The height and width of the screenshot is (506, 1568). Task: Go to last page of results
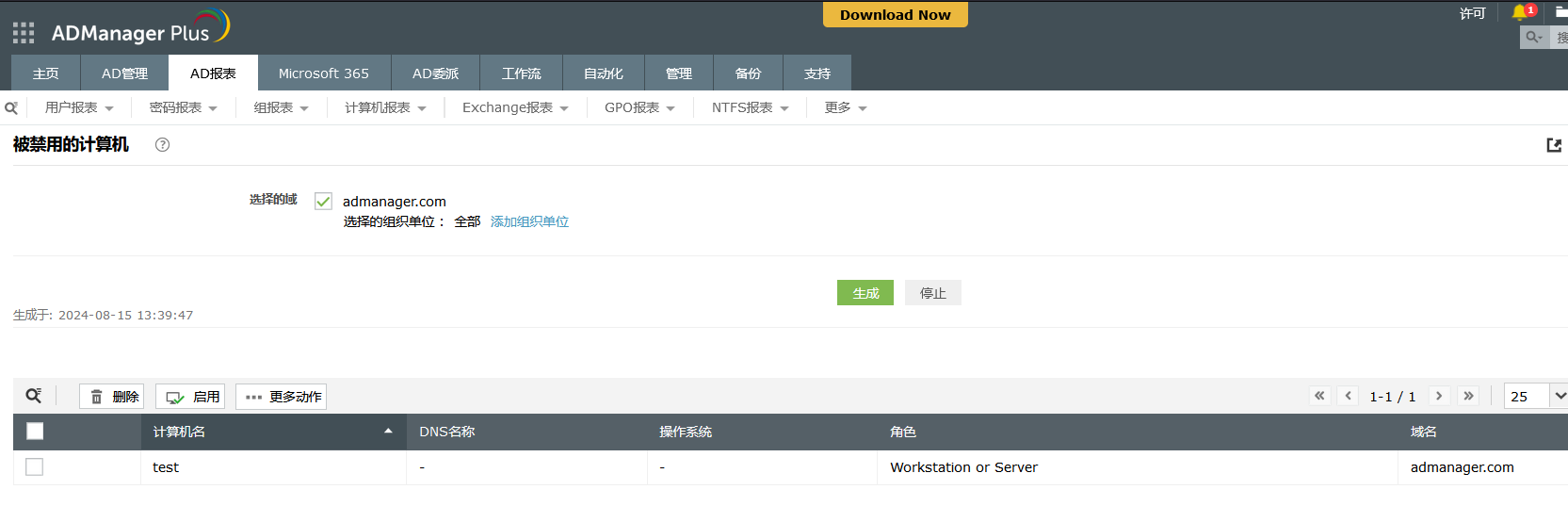[1468, 396]
